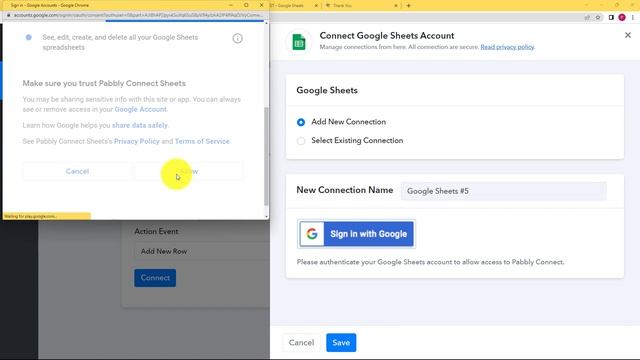This screenshot has height=360, width=640.
Task: Click the lock icon in popup address bar
Action: (x=8, y=15)
